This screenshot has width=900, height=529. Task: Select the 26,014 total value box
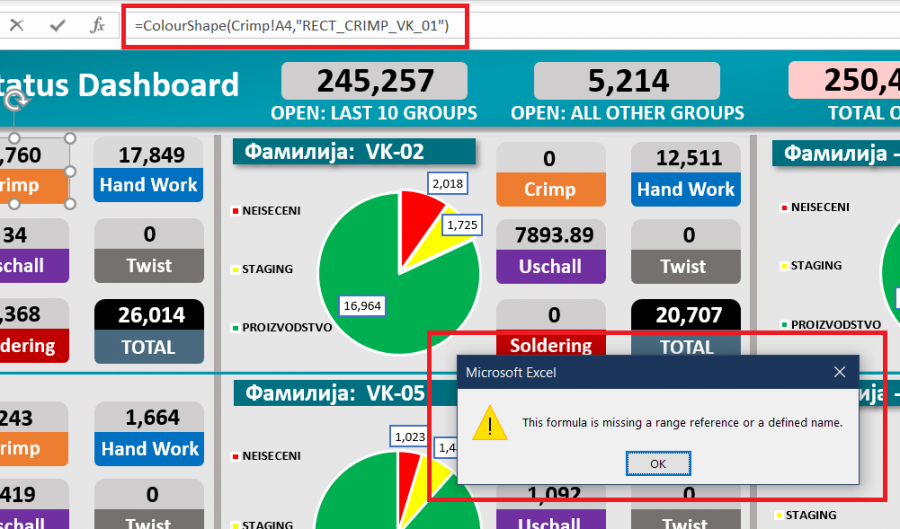point(149,315)
